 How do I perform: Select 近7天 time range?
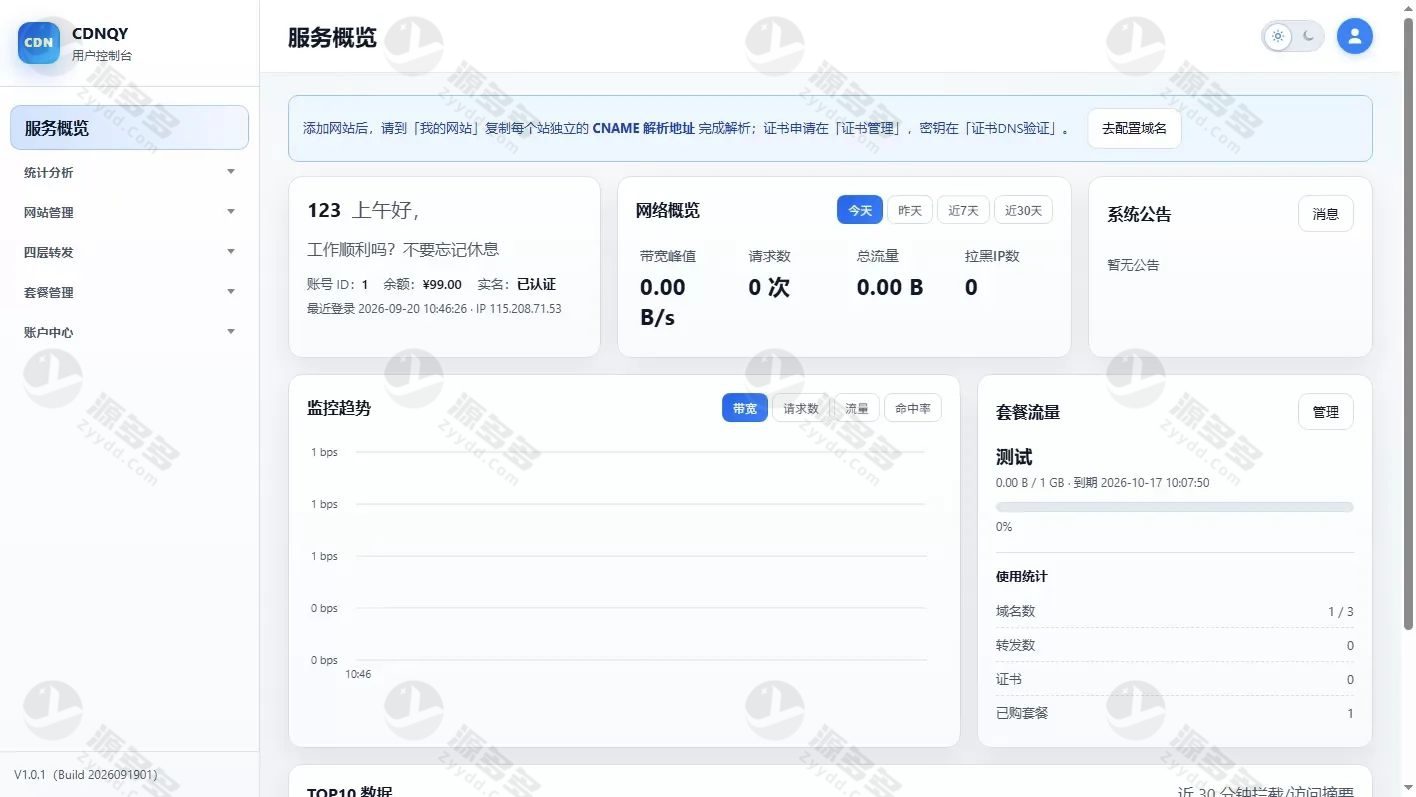tap(963, 210)
